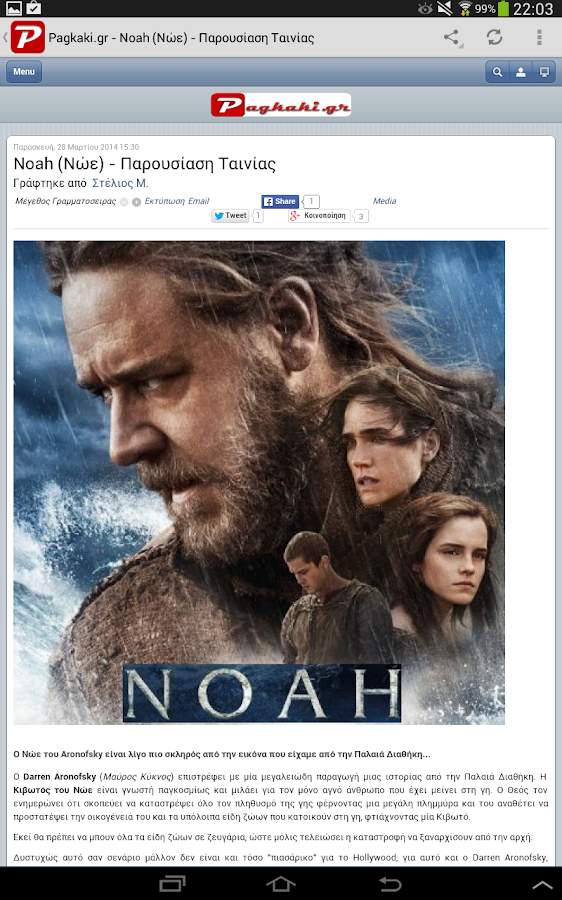This screenshot has width=562, height=900.
Task: Jump to the Media link
Action: [385, 201]
